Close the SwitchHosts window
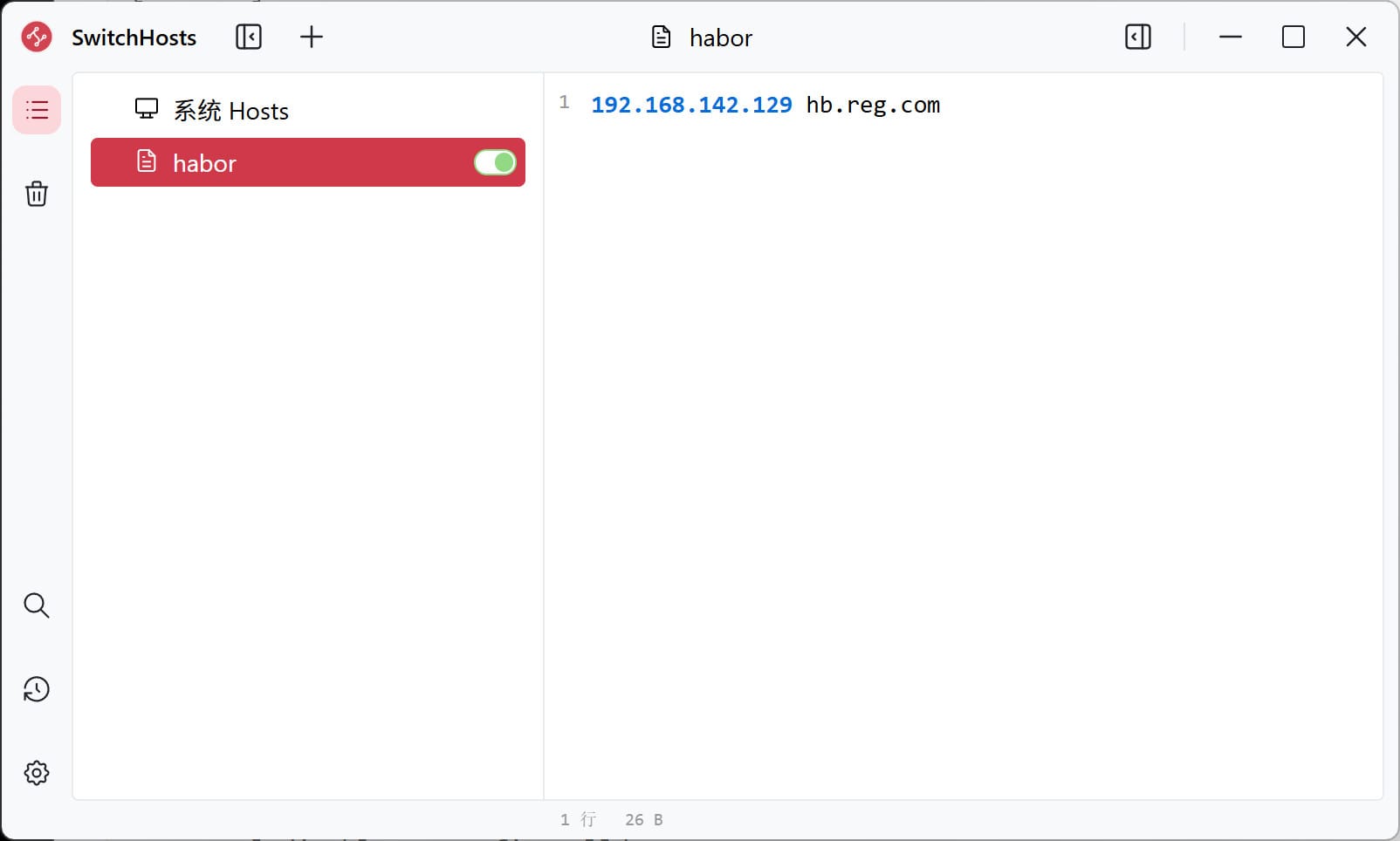 click(x=1356, y=37)
